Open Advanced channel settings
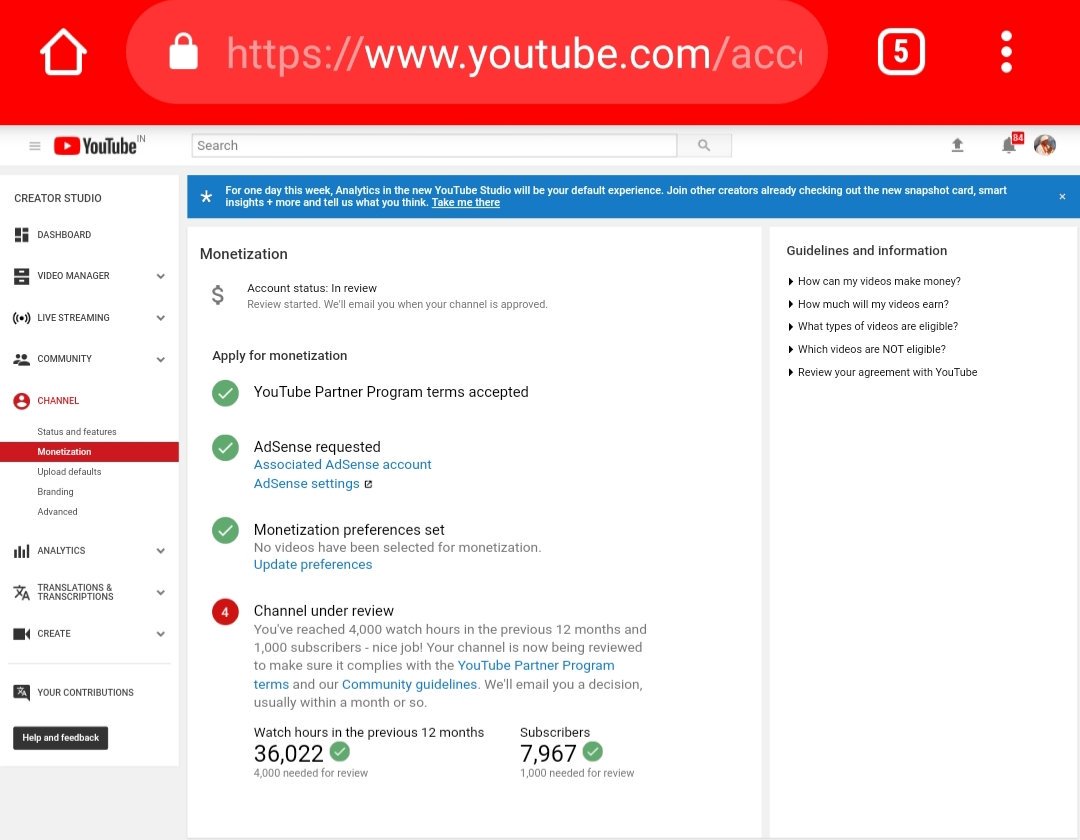The image size is (1080, 840). [x=57, y=512]
